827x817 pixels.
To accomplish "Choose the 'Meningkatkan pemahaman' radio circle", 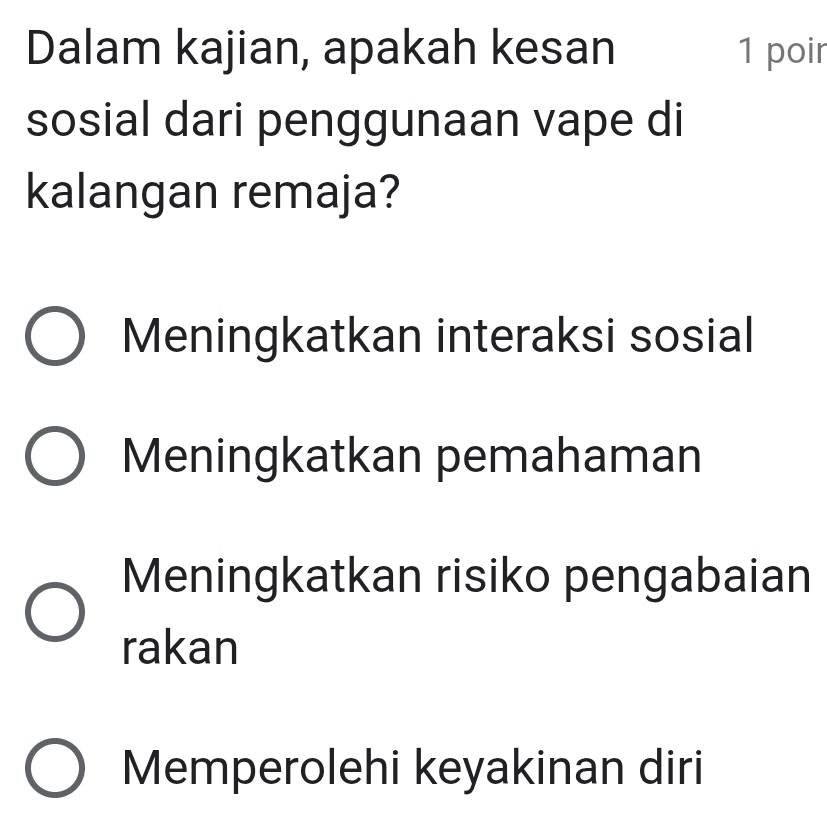I will pos(54,458).
